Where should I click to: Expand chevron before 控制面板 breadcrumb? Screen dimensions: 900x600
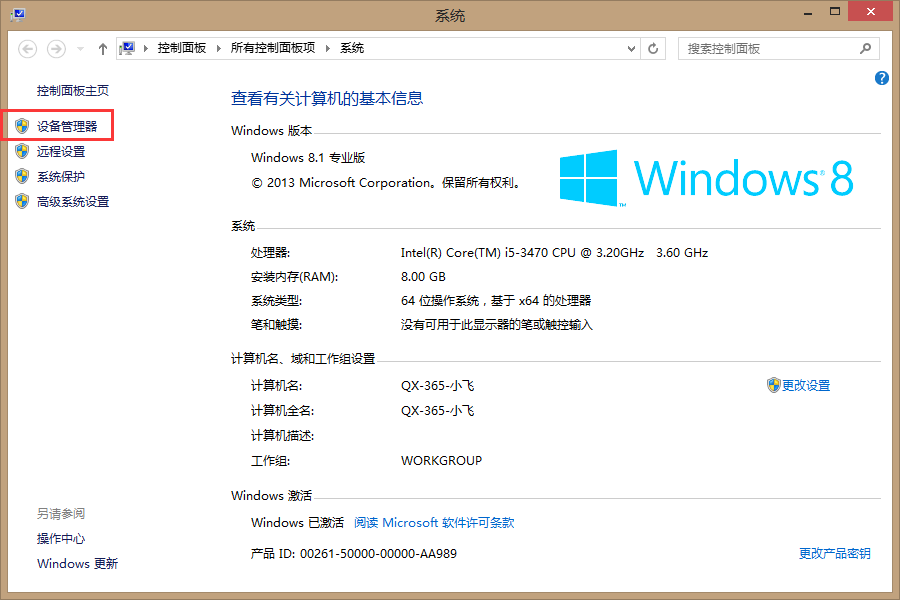tap(146, 48)
